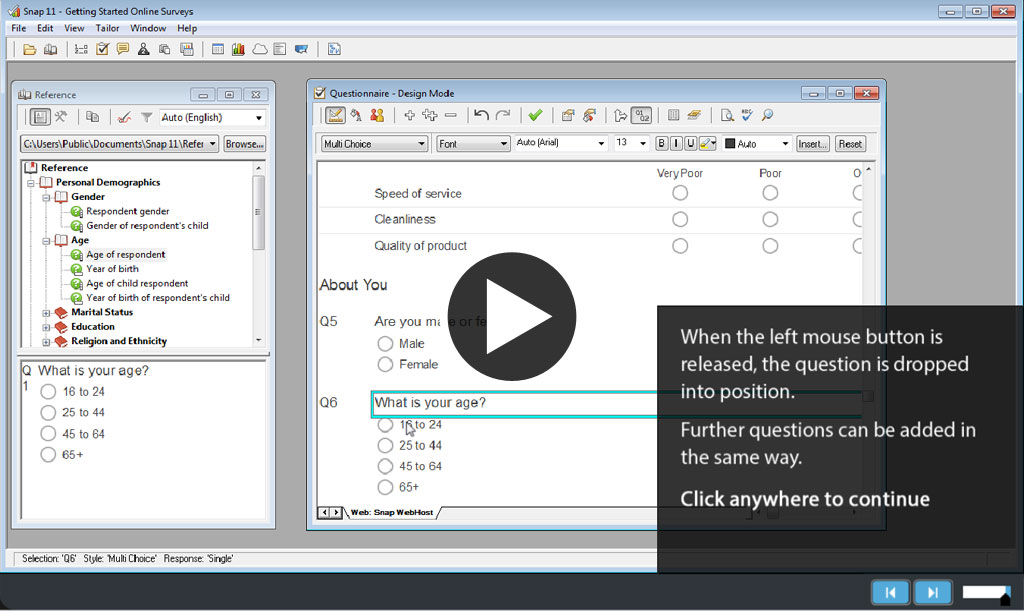
Task: Open the File menu
Action: [x=18, y=28]
